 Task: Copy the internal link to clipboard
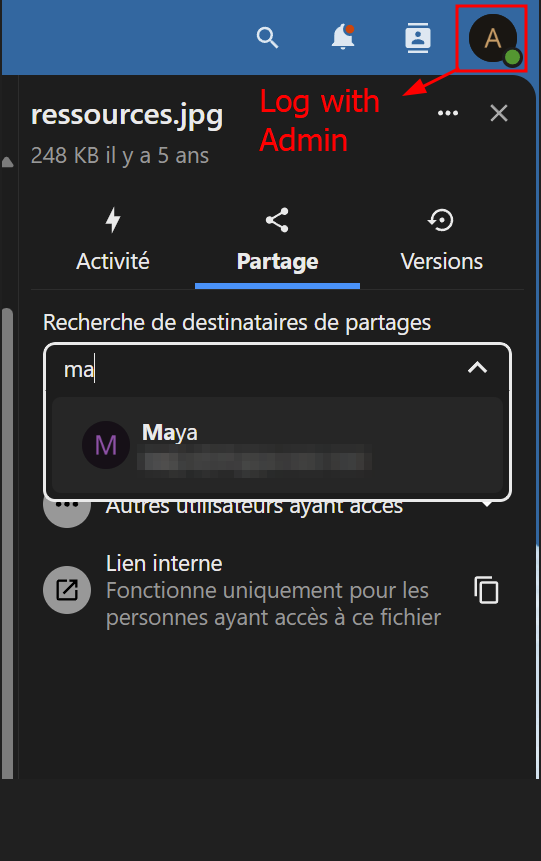(486, 590)
